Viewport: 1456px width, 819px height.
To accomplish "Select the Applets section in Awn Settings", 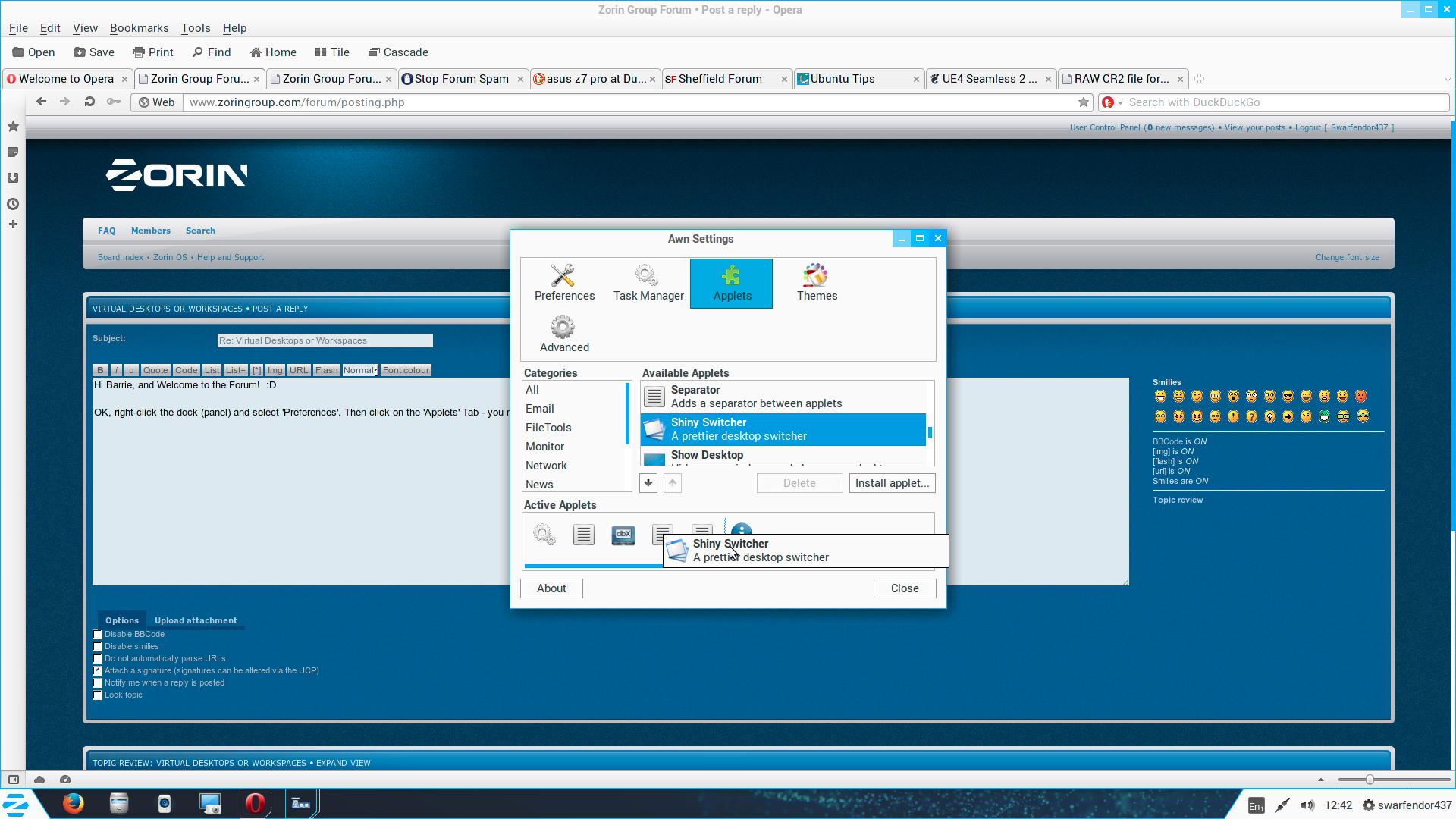I will click(x=731, y=284).
